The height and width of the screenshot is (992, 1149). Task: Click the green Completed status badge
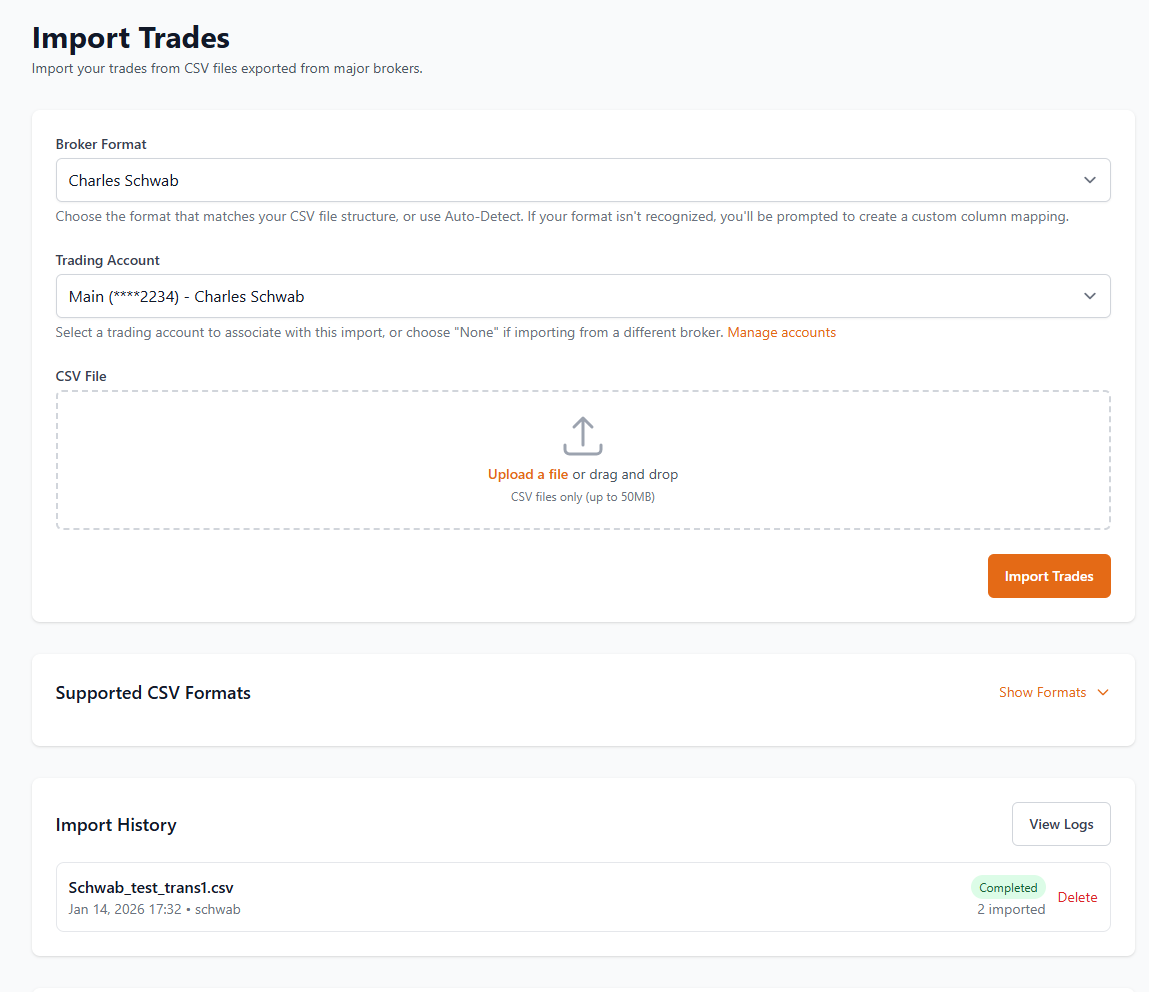click(x=1008, y=887)
